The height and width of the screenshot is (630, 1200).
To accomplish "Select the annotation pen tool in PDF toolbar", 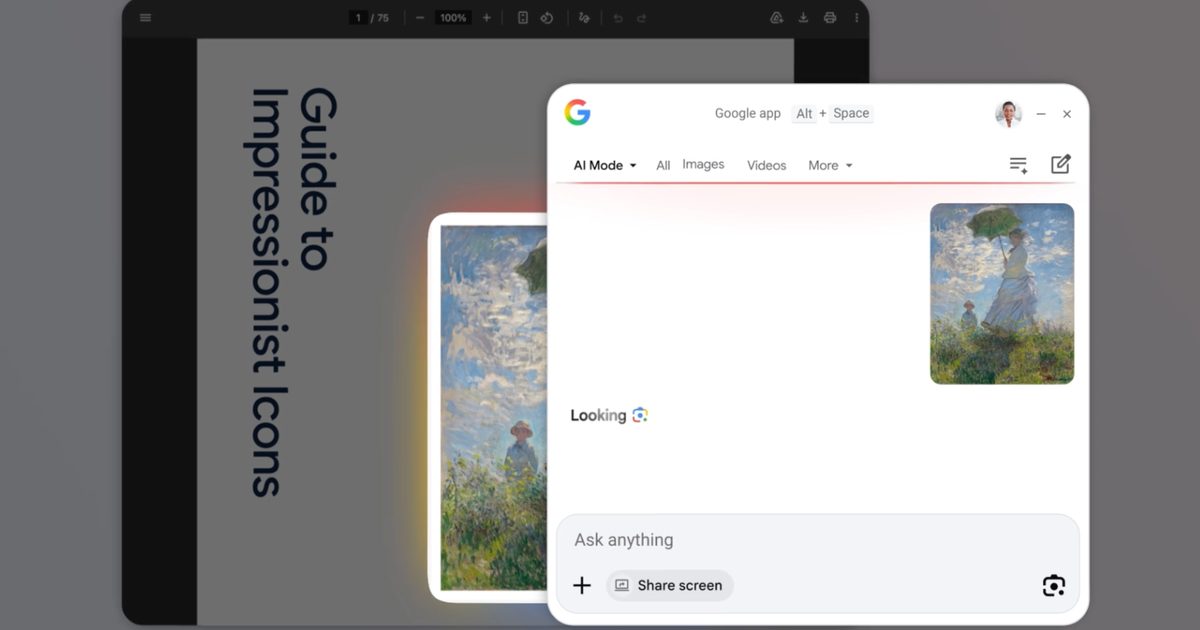I will [x=583, y=17].
